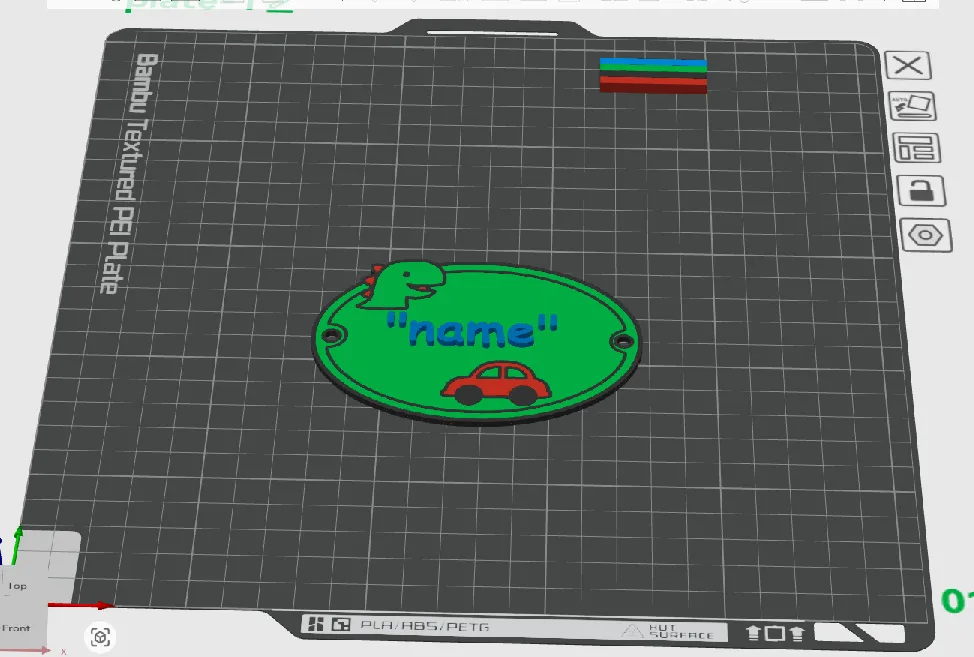Click the arrange objects on plate icon

click(x=916, y=148)
